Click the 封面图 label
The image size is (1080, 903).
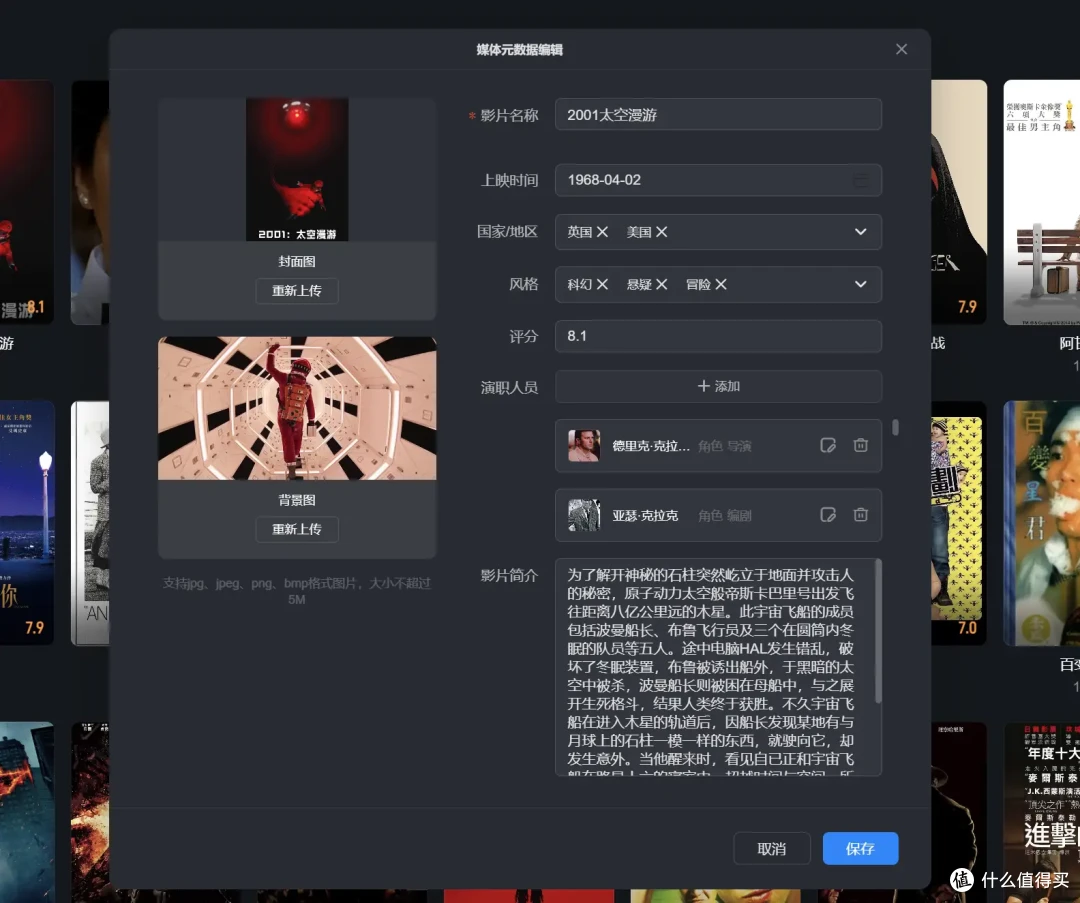point(297,262)
